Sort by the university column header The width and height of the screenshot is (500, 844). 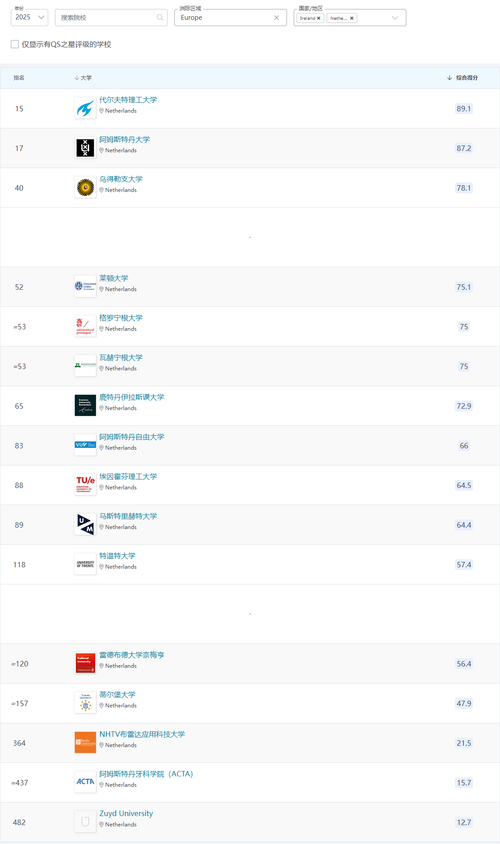[83, 78]
